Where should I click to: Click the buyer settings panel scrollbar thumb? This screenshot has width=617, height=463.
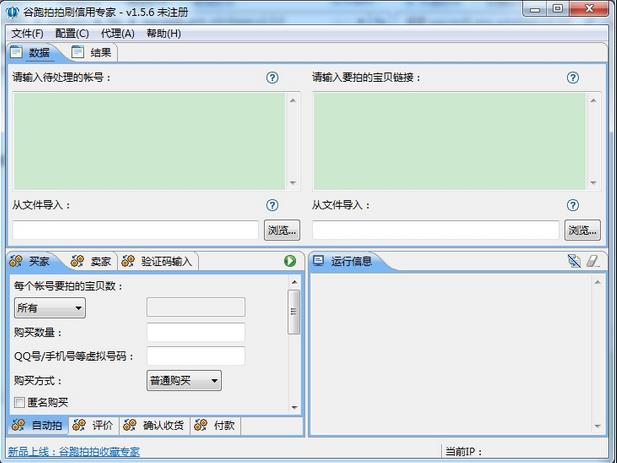(294, 312)
